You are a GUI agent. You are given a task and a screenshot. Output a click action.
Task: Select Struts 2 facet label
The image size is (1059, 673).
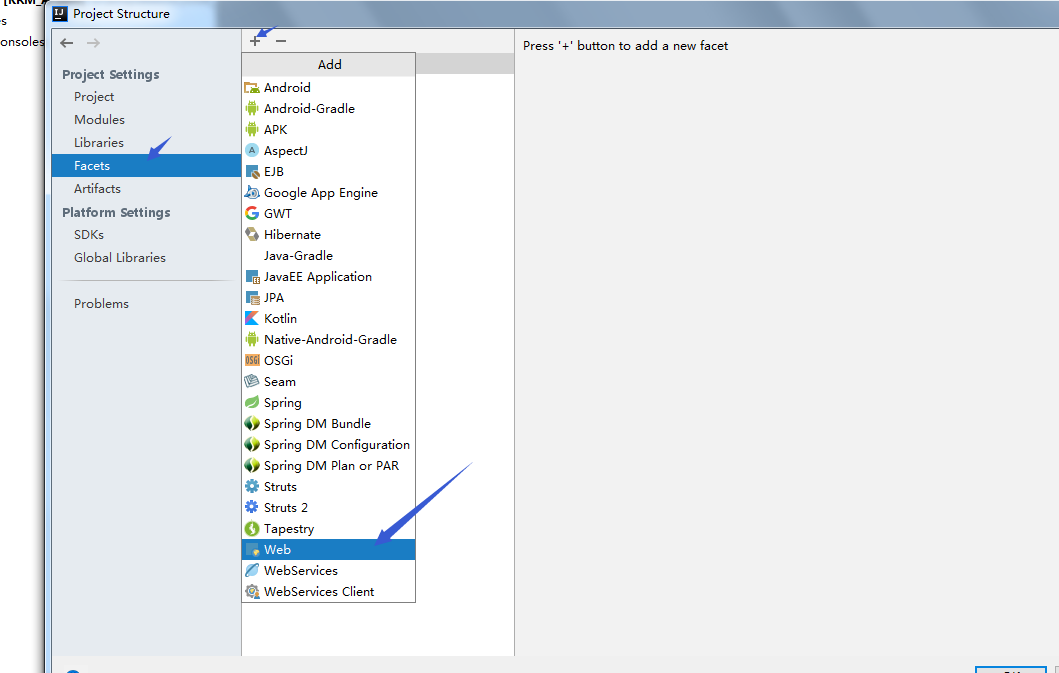[x=286, y=508]
